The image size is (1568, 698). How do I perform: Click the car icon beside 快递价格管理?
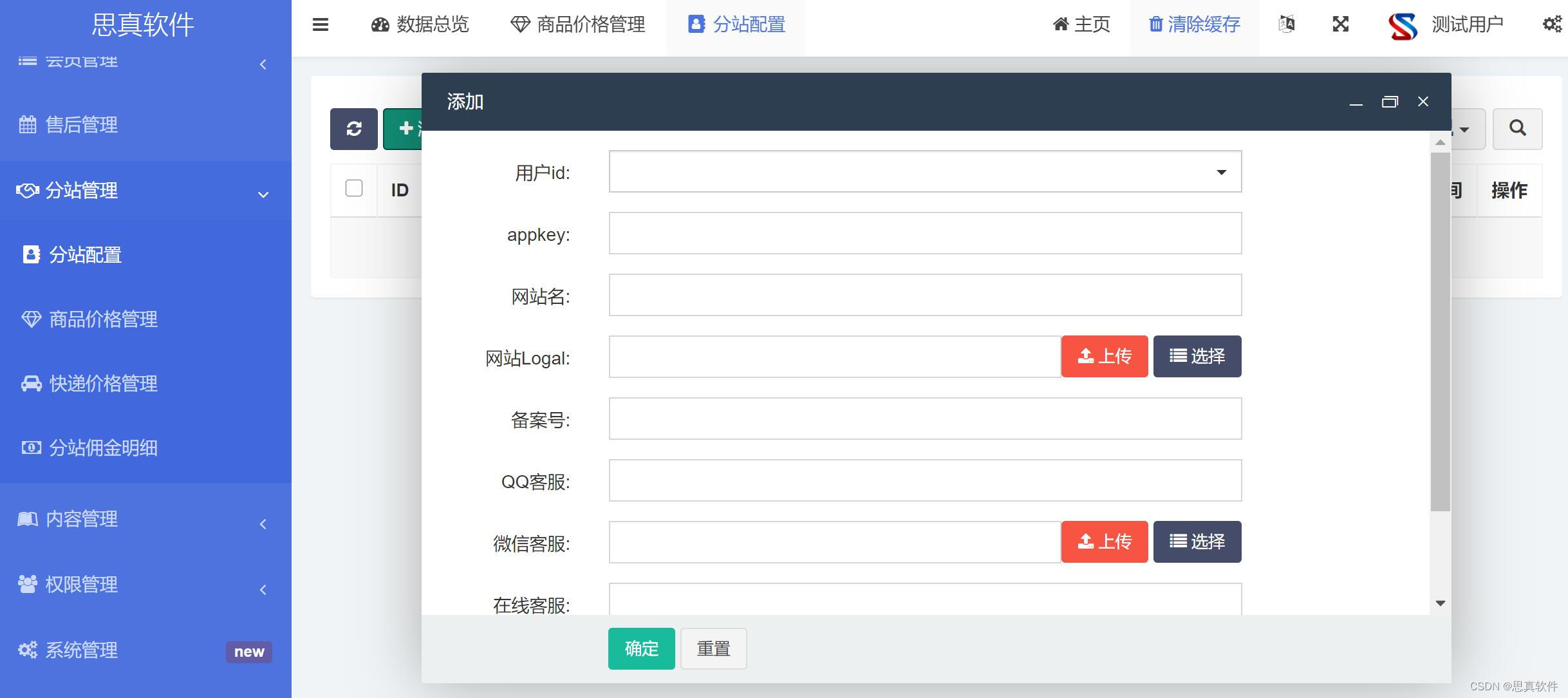[32, 384]
